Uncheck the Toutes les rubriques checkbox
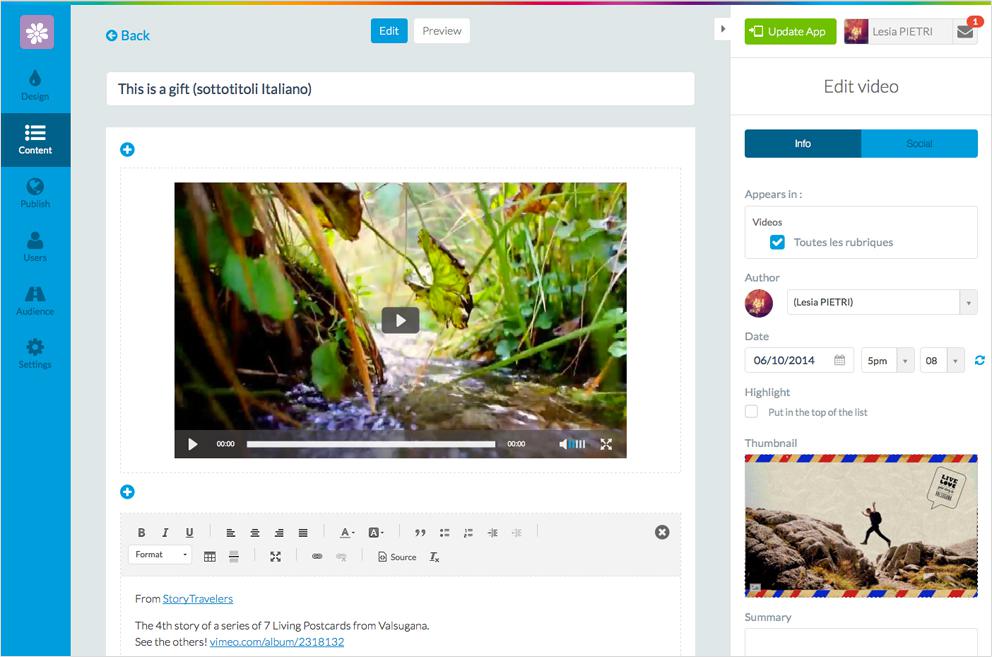 point(777,242)
